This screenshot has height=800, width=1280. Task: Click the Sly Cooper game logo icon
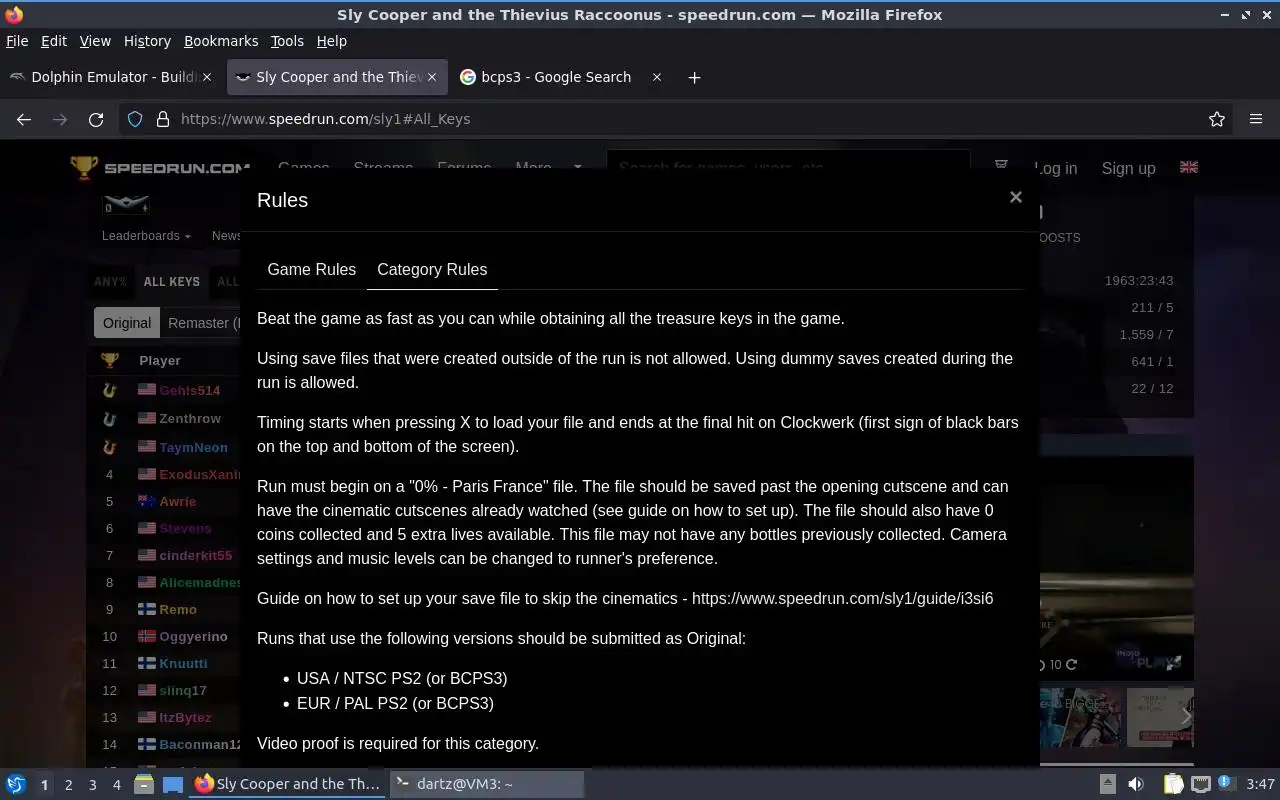pyautogui.click(x=127, y=204)
